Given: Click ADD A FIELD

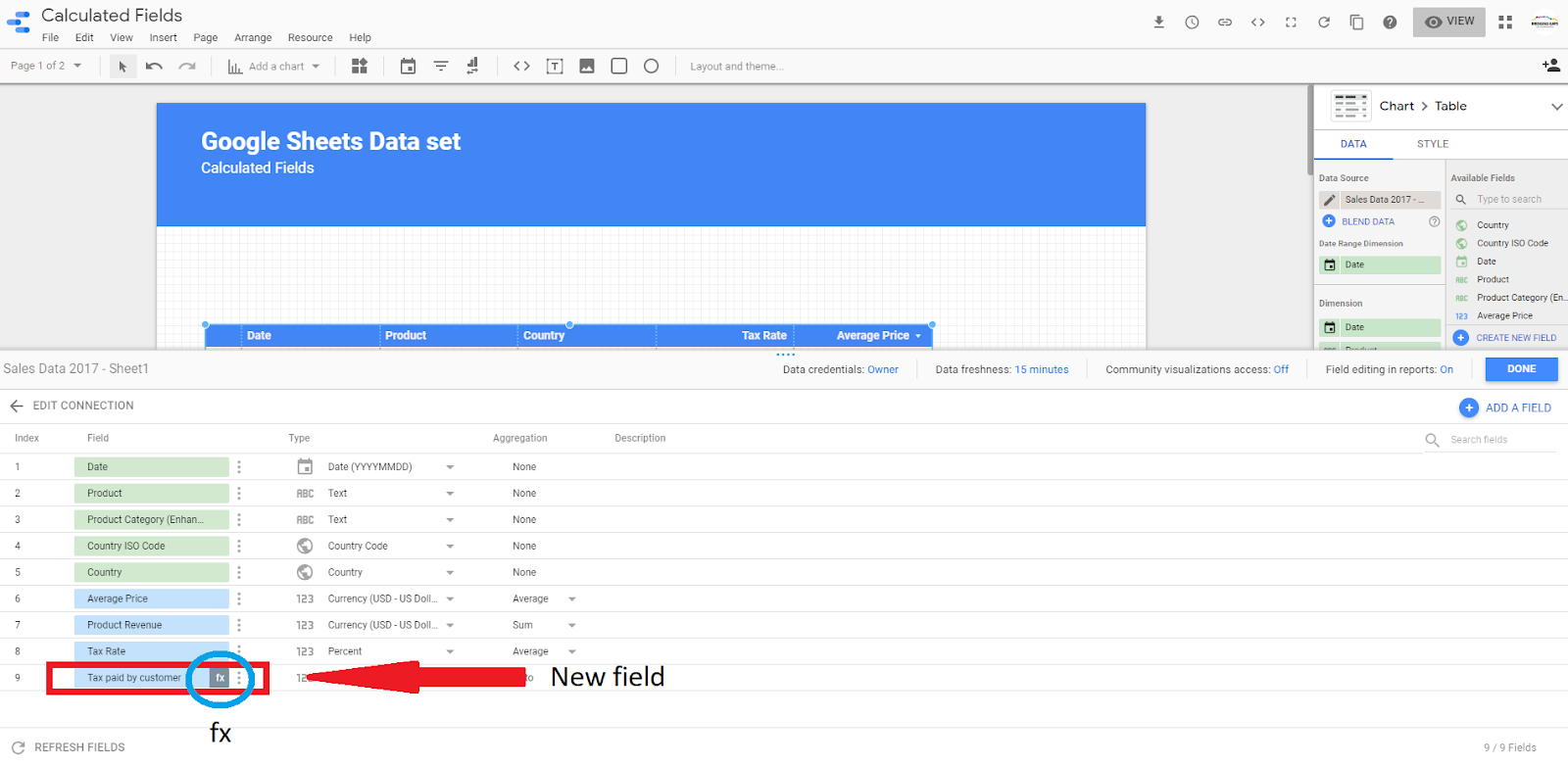Looking at the screenshot, I should tap(1505, 407).
